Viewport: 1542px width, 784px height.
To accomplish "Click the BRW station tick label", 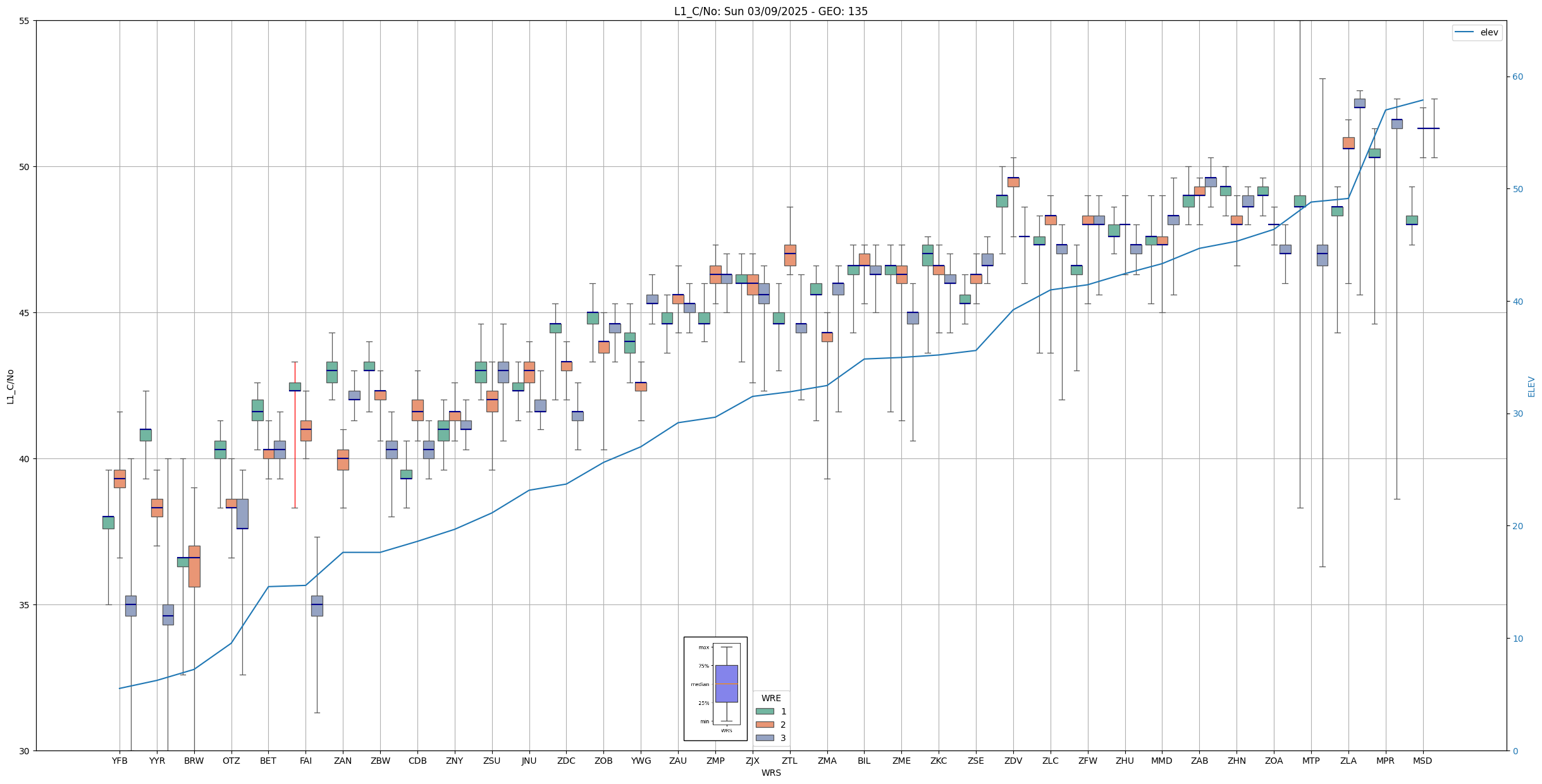I will pyautogui.click(x=194, y=761).
